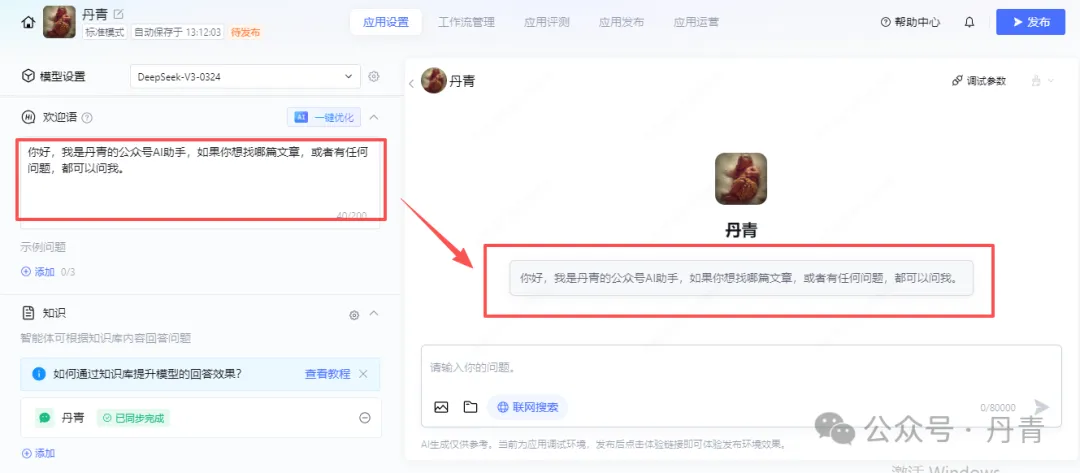Click the edit pencil next to 丹青 title
Viewport: 1080px width, 473px height.
[119, 14]
